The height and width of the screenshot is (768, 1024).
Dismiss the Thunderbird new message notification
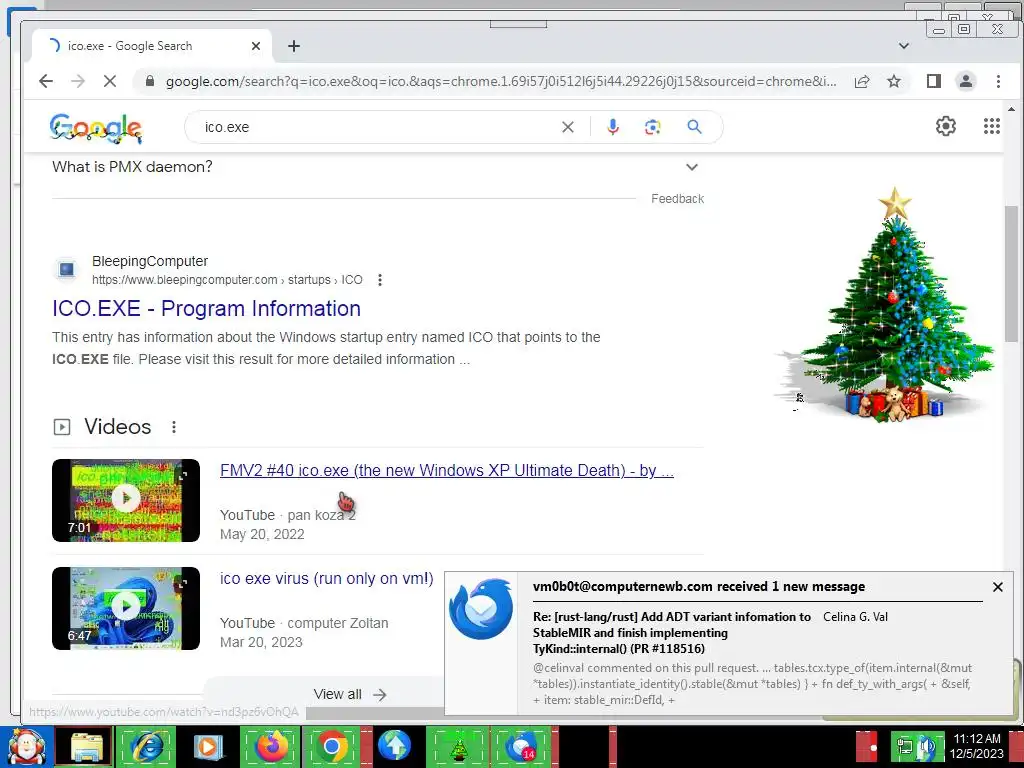point(998,587)
